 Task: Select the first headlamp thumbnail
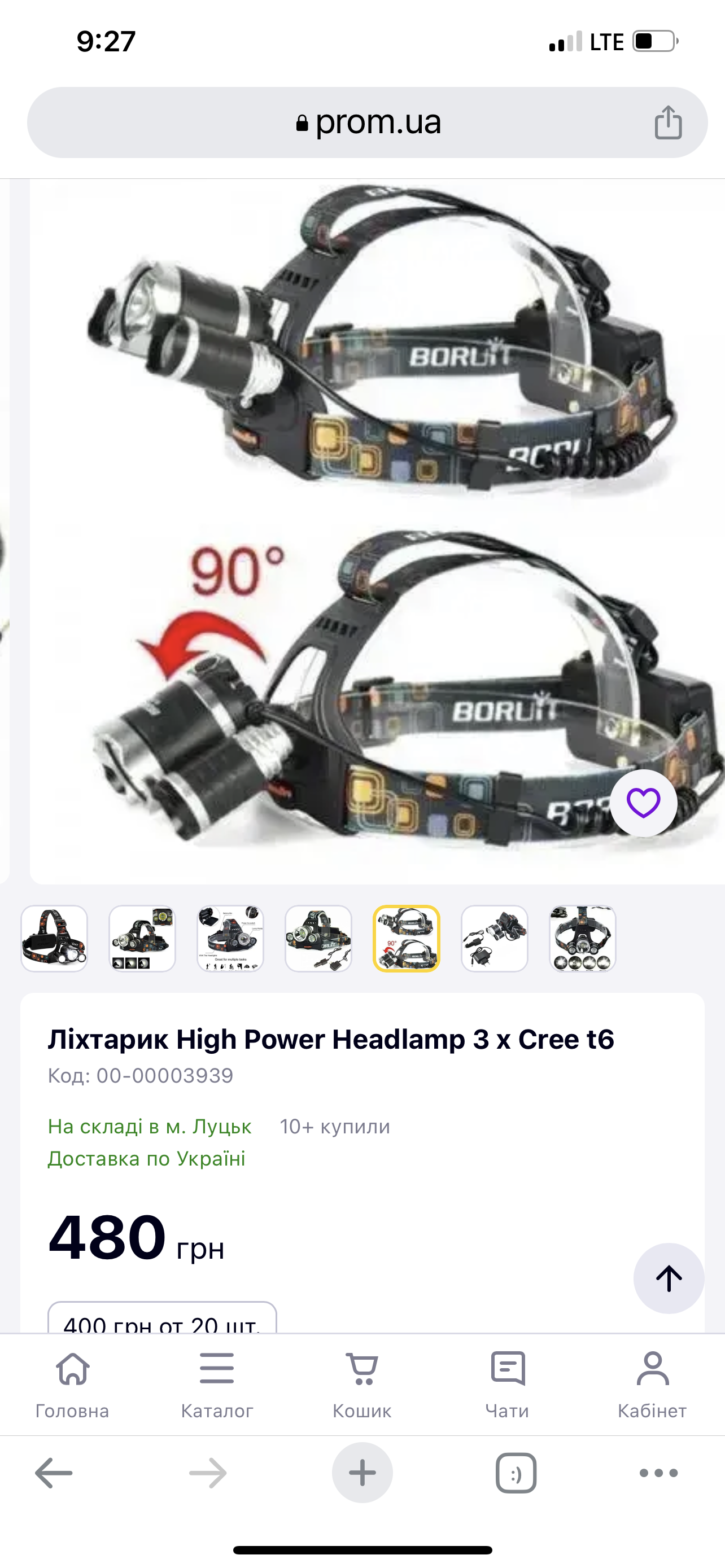point(54,939)
